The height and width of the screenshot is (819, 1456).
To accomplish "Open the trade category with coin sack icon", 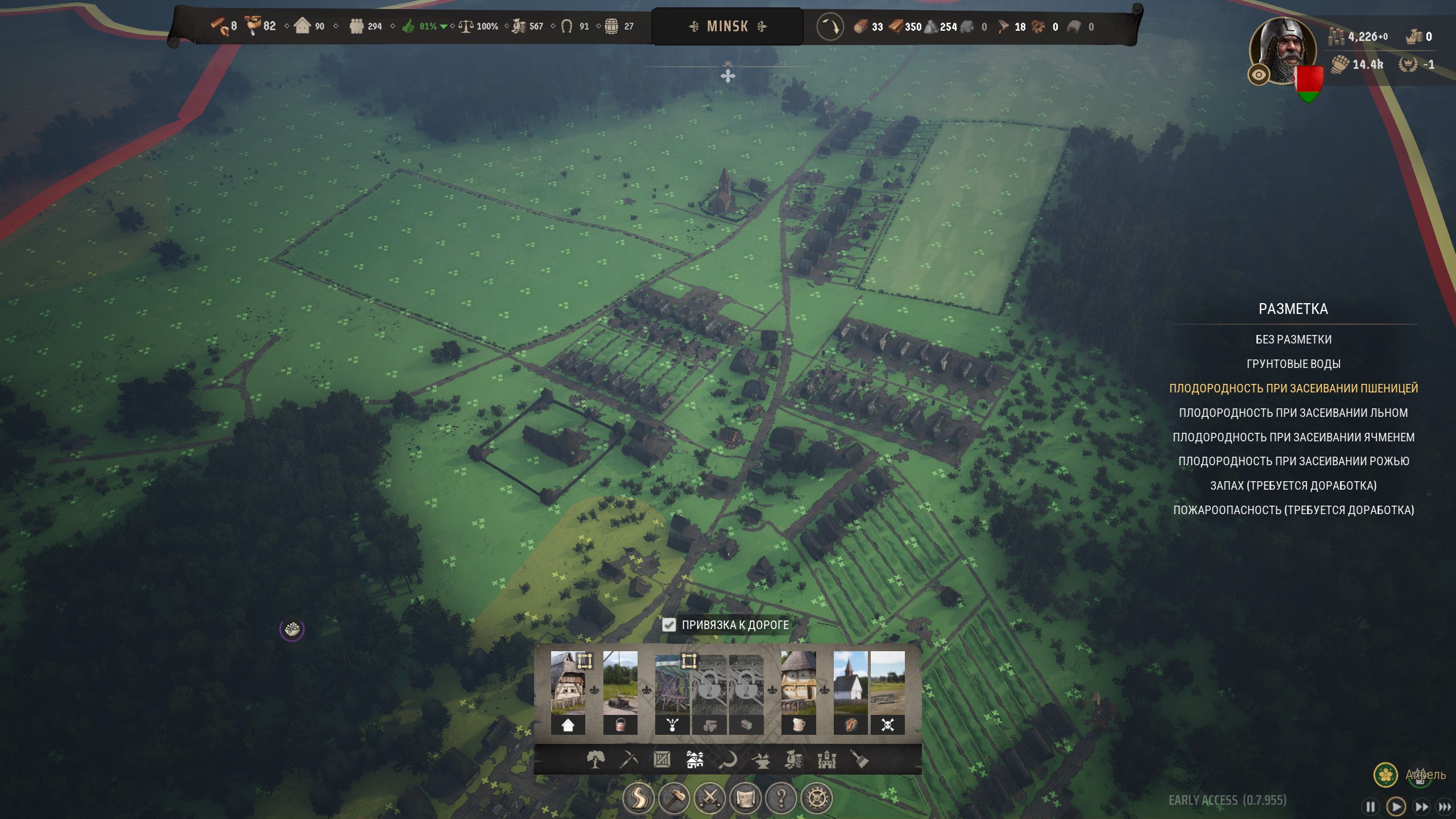I will tap(794, 759).
